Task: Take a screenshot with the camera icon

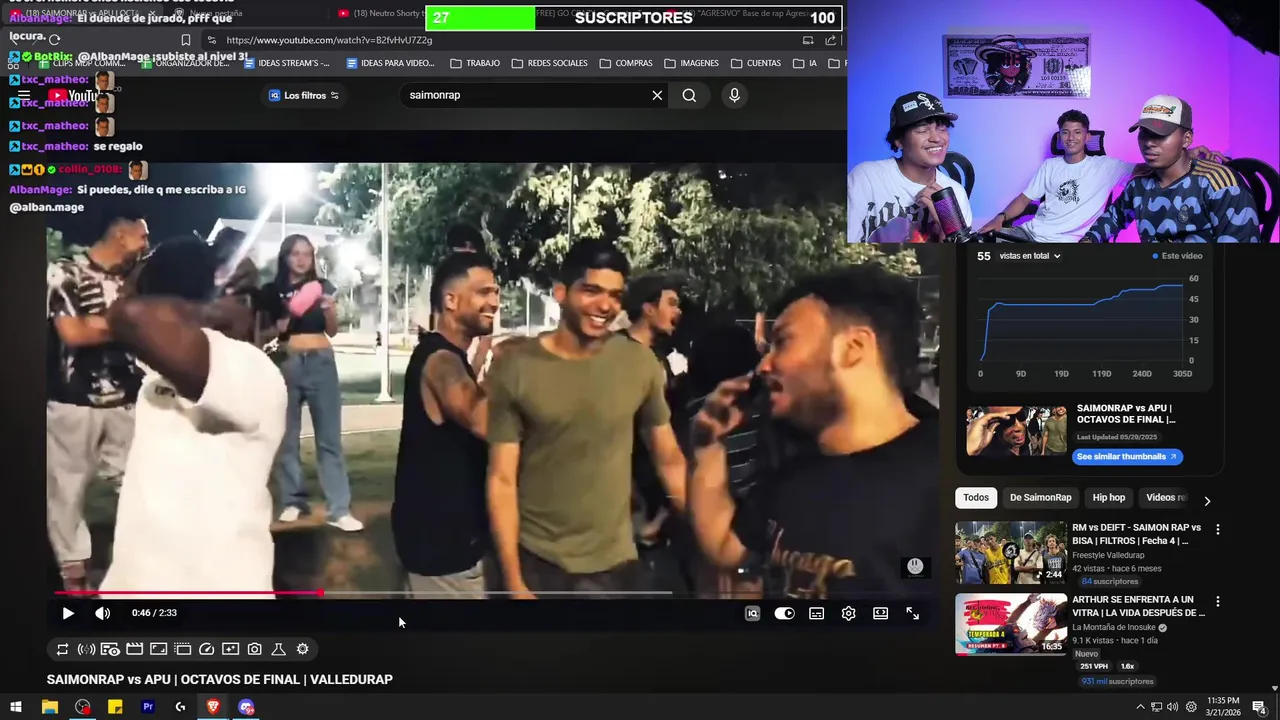Action: tap(254, 649)
